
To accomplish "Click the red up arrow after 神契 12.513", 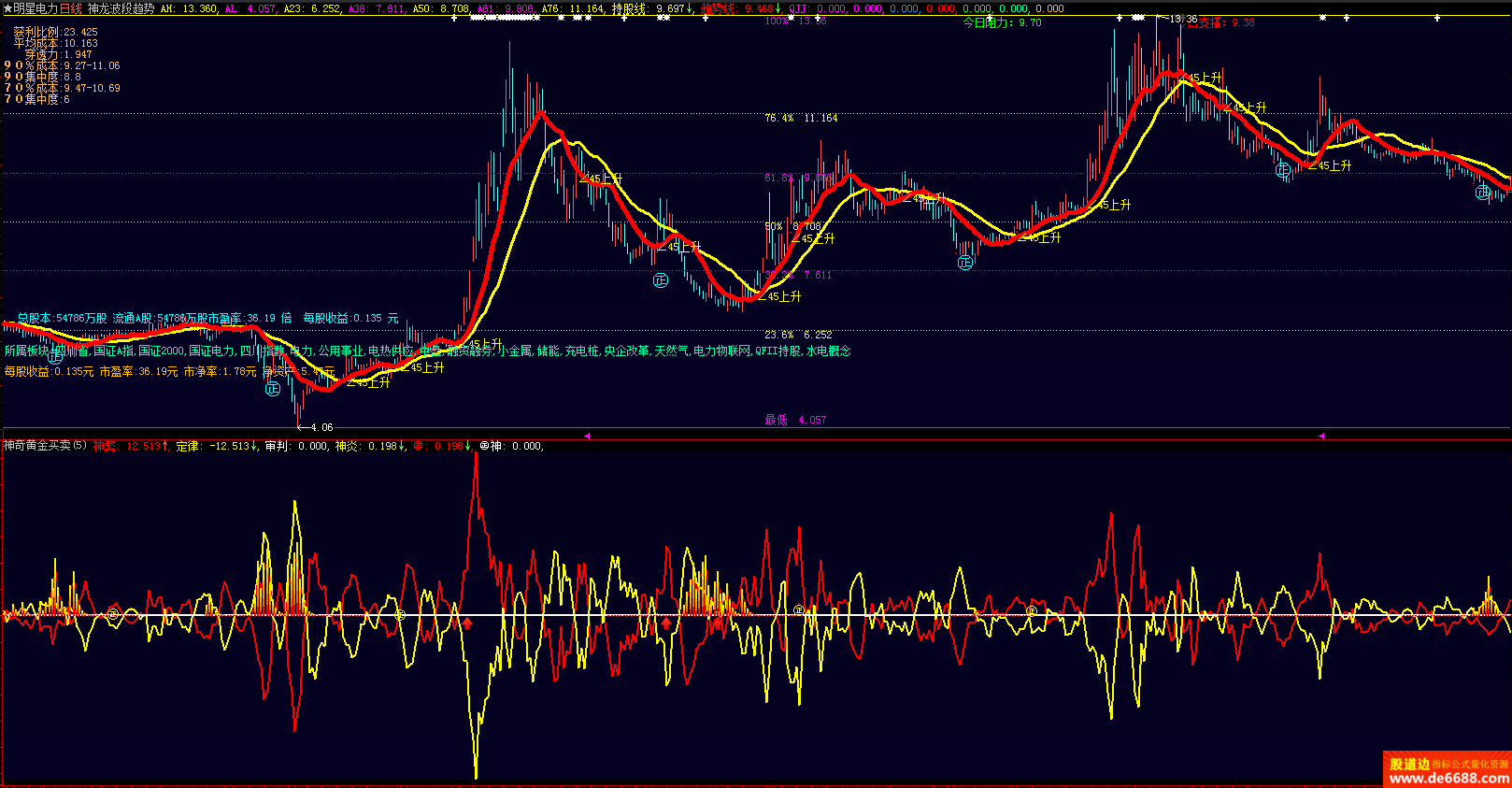I will point(166,446).
